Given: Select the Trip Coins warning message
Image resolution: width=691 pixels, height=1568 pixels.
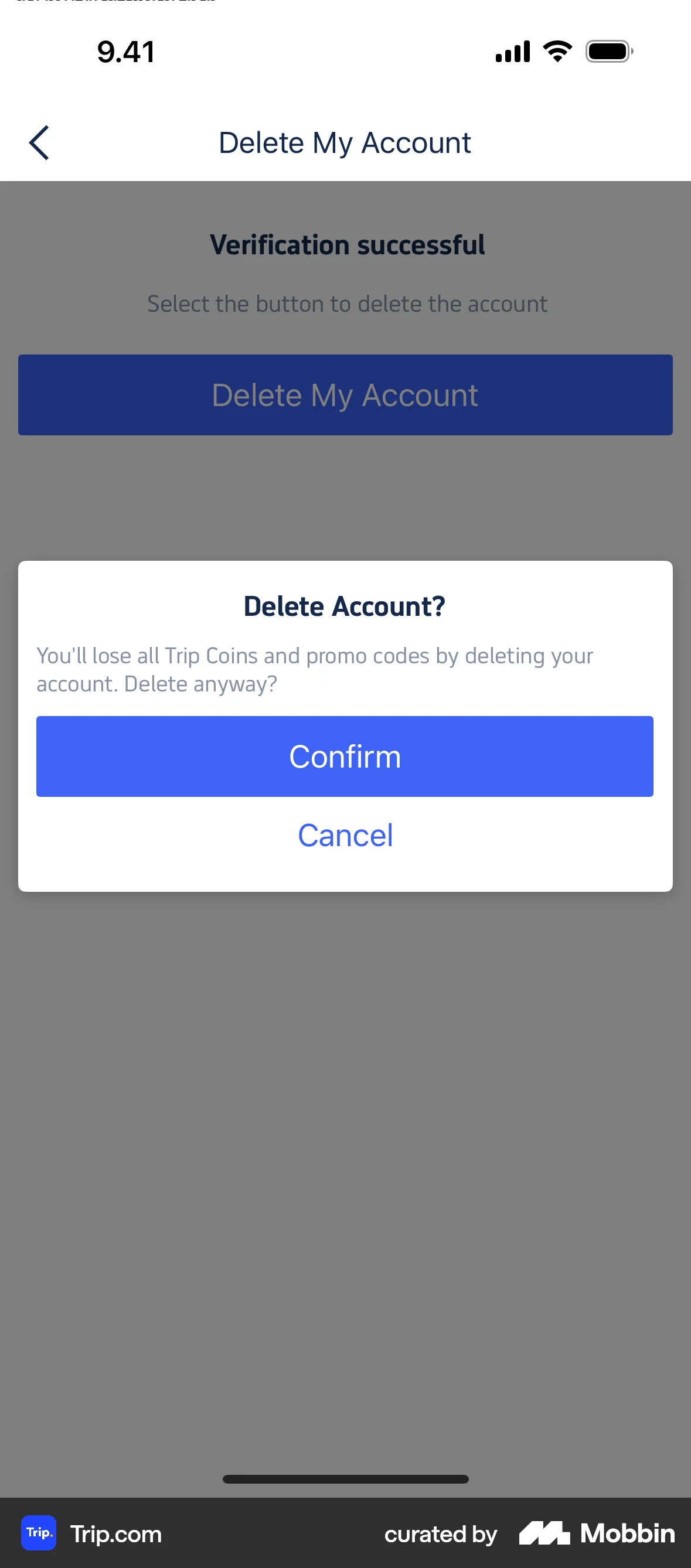Looking at the screenshot, I should [x=315, y=669].
